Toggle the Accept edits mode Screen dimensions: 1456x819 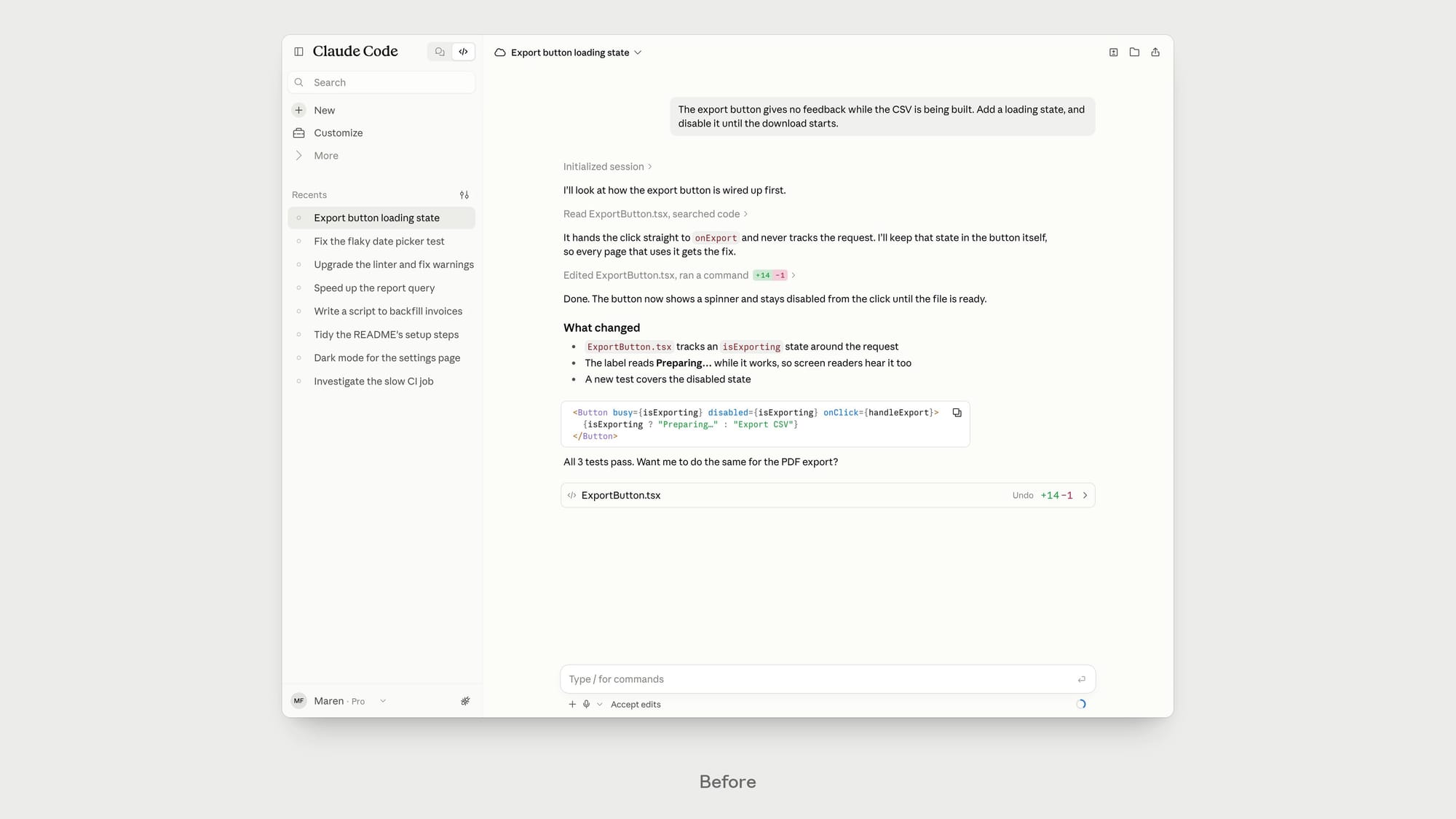point(636,705)
